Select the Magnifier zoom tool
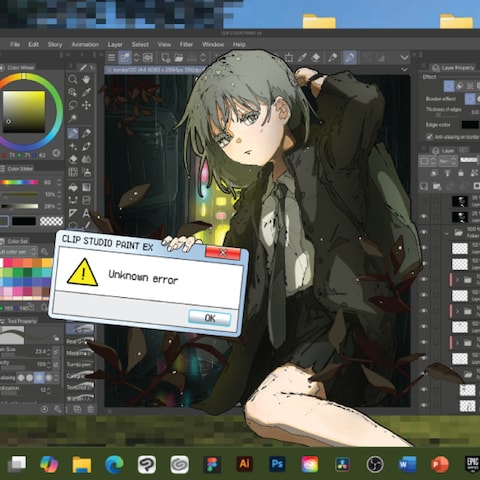 73,79
